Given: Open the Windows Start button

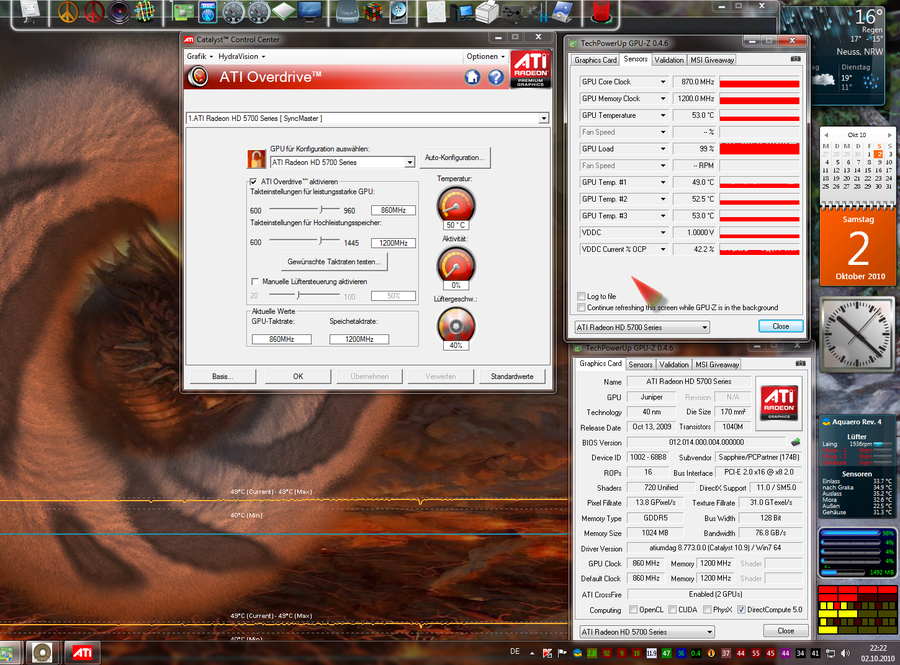Looking at the screenshot, I should point(7,653).
